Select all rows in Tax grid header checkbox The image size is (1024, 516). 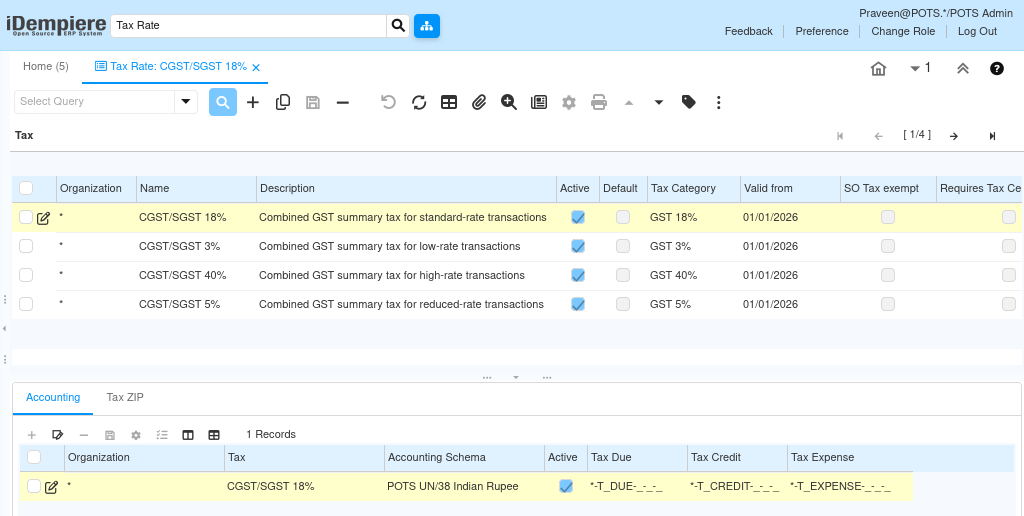coord(25,188)
